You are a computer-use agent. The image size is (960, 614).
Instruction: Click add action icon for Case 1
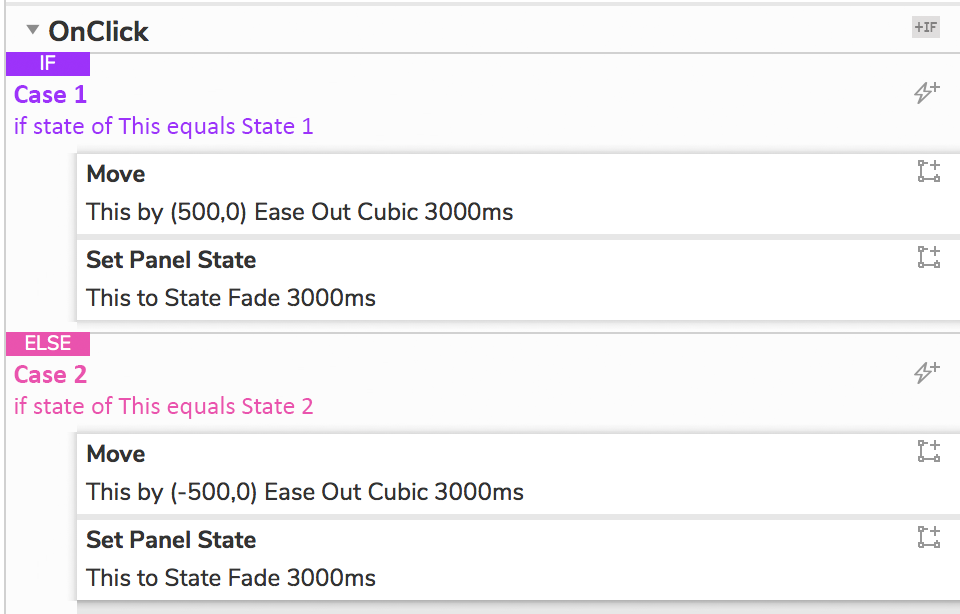tap(927, 93)
